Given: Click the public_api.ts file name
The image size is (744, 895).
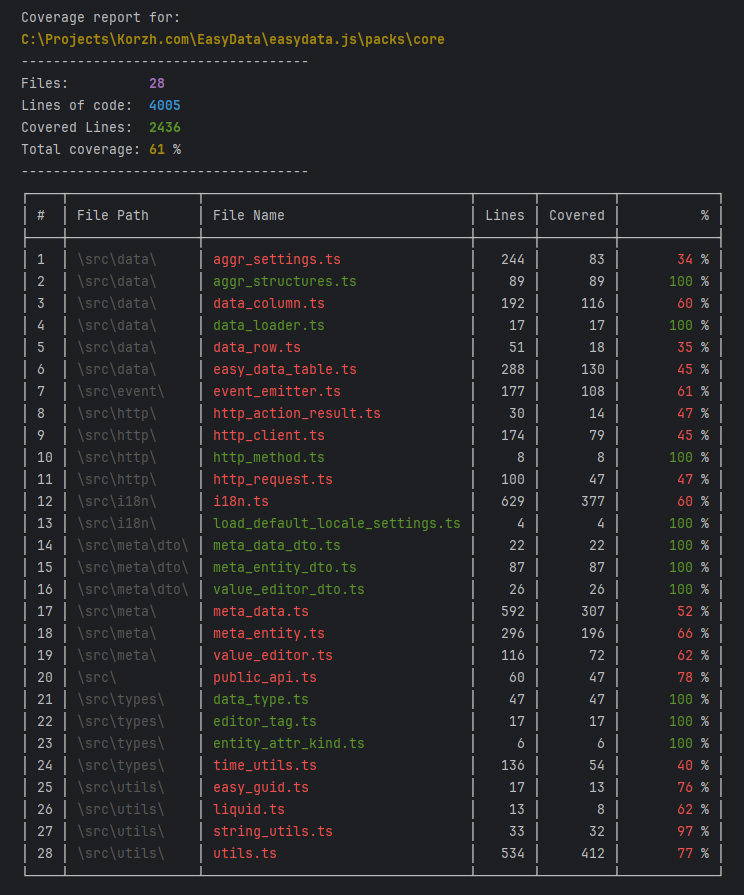Looking at the screenshot, I should (265, 678).
